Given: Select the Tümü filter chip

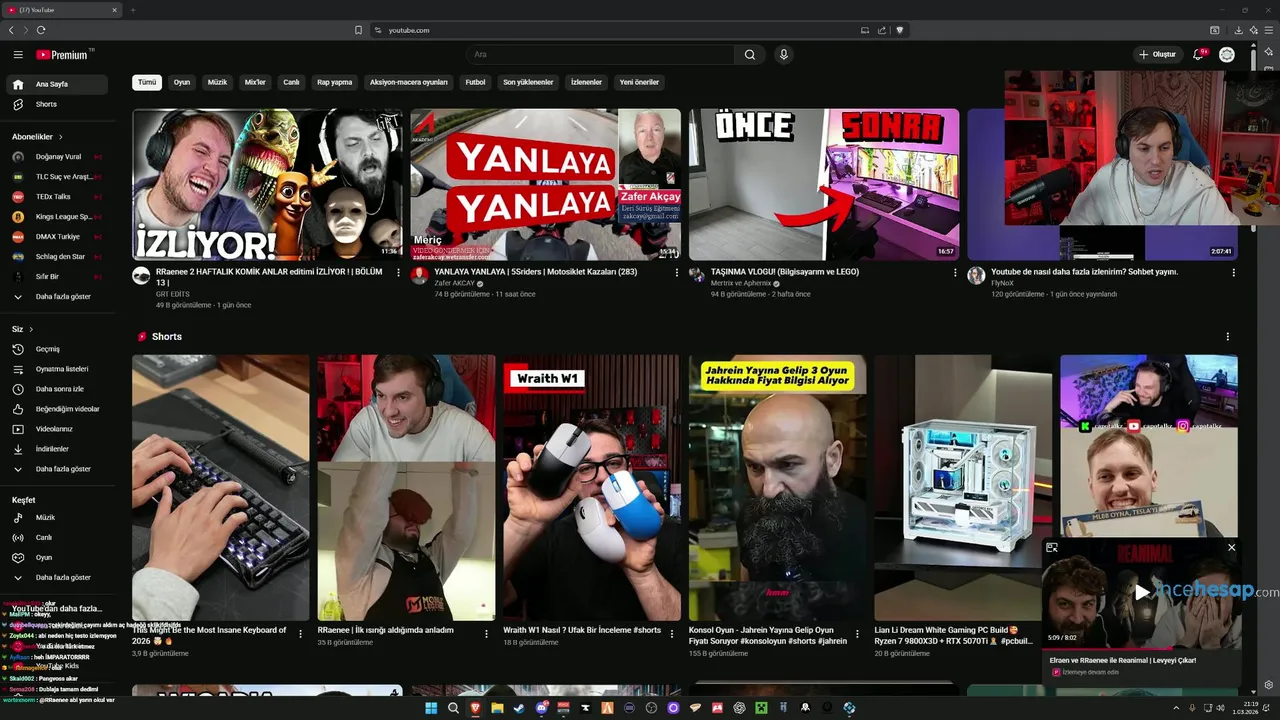Looking at the screenshot, I should pyautogui.click(x=147, y=82).
